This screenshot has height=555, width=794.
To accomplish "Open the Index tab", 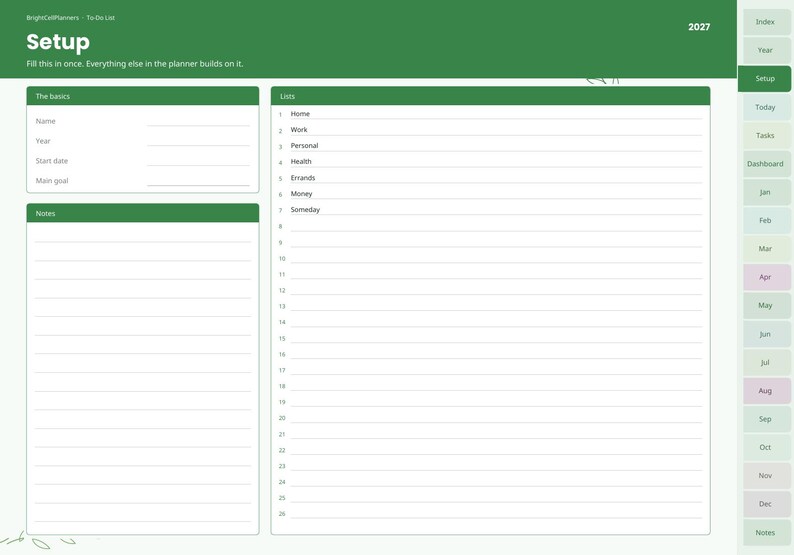I will click(765, 22).
